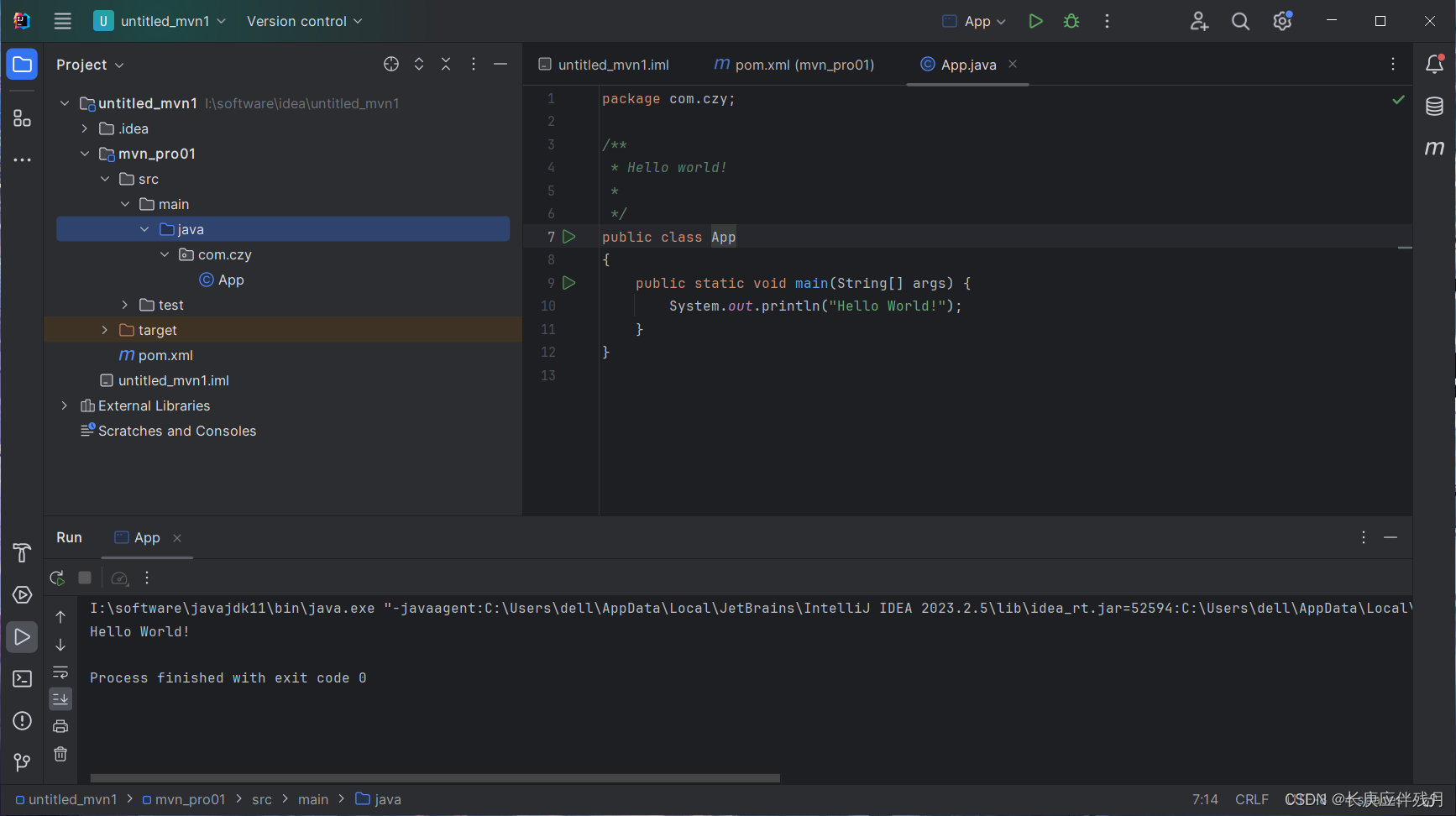Collapse the com.czy package

(x=165, y=254)
